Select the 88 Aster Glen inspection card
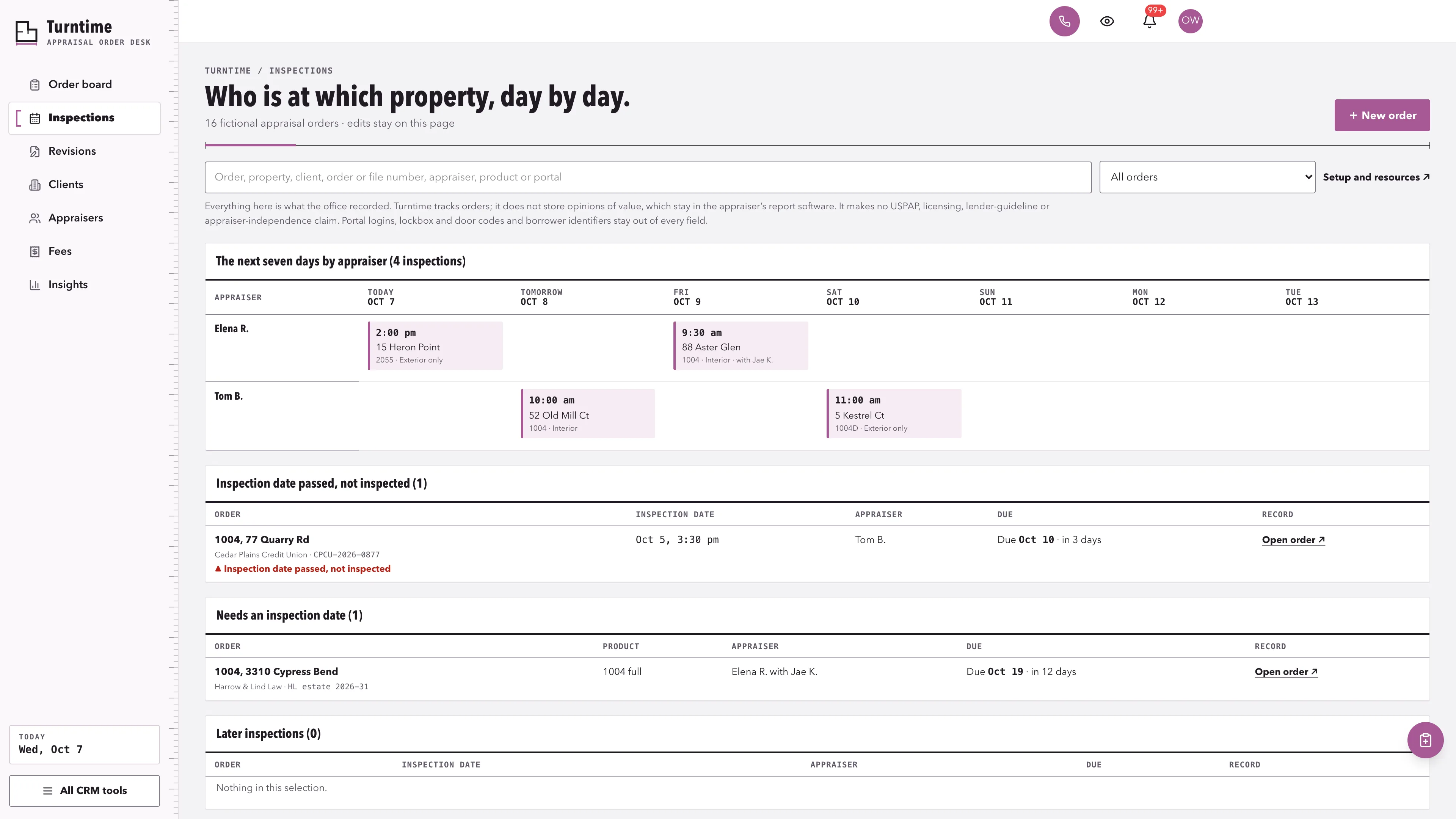The image size is (1456, 819). pyautogui.click(x=741, y=346)
